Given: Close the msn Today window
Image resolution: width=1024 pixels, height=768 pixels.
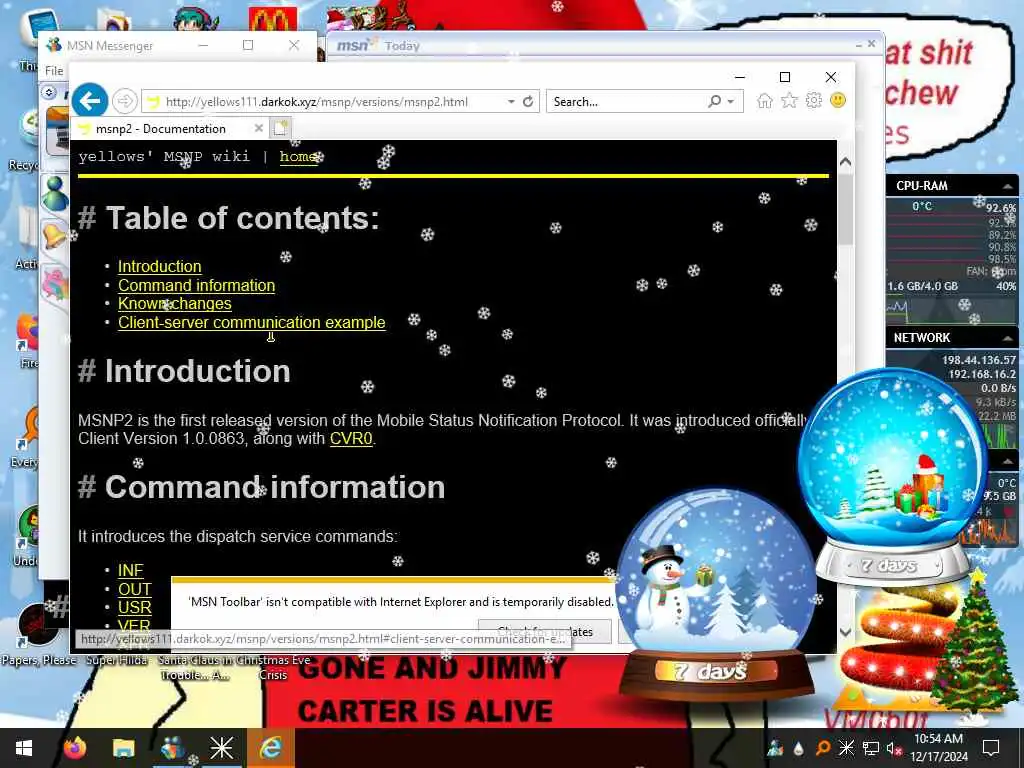Looking at the screenshot, I should (871, 44).
